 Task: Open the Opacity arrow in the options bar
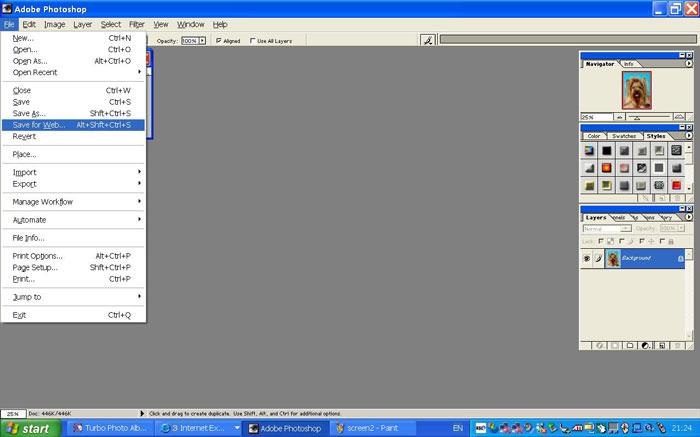click(x=202, y=41)
